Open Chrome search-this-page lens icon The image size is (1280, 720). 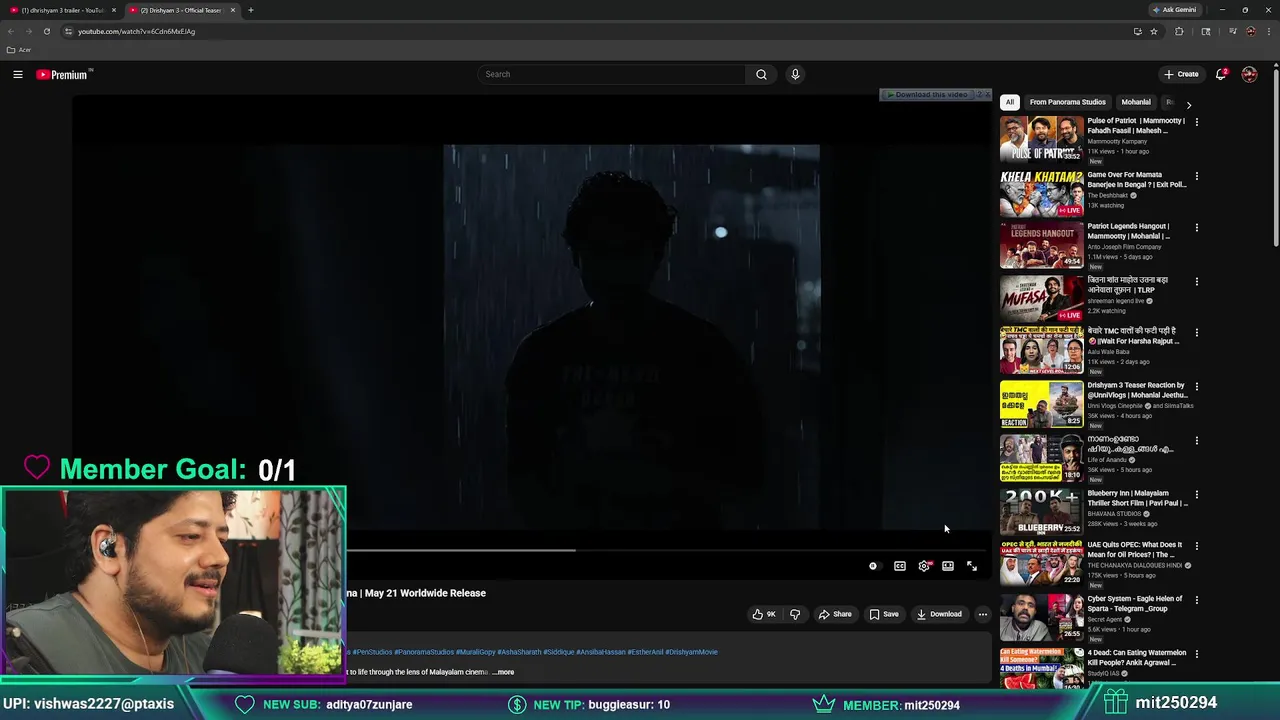(x=1206, y=31)
